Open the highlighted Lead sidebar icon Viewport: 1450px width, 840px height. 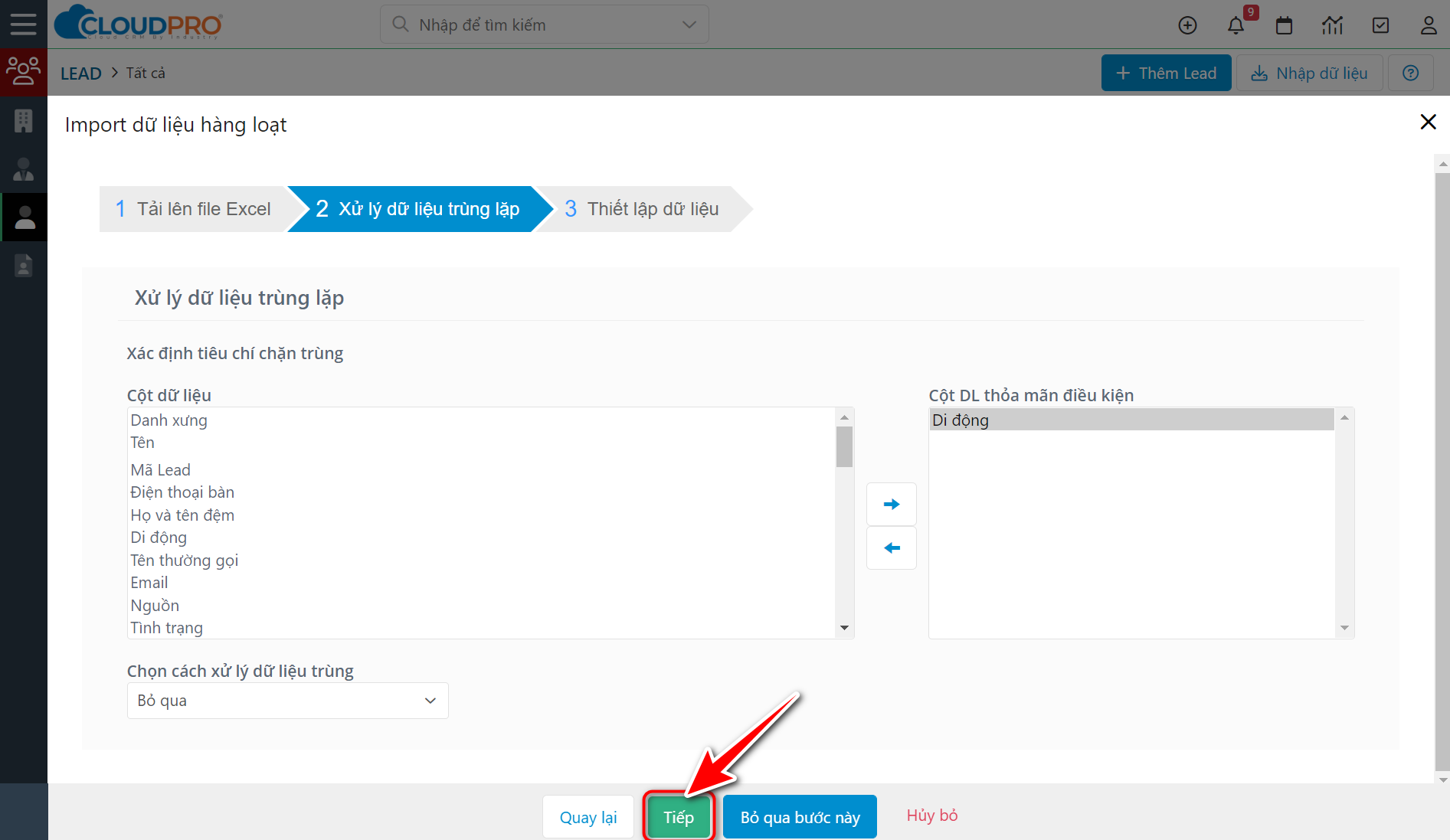pyautogui.click(x=25, y=217)
